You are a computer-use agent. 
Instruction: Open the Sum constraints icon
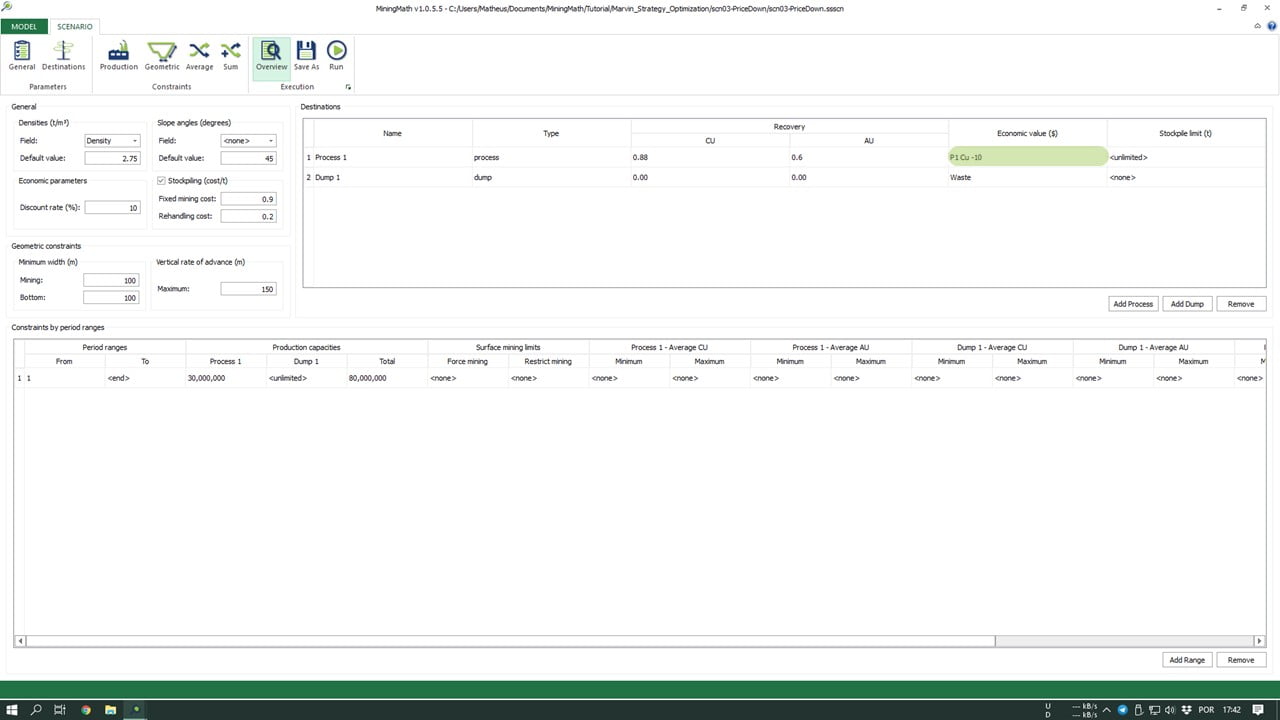pos(231,55)
